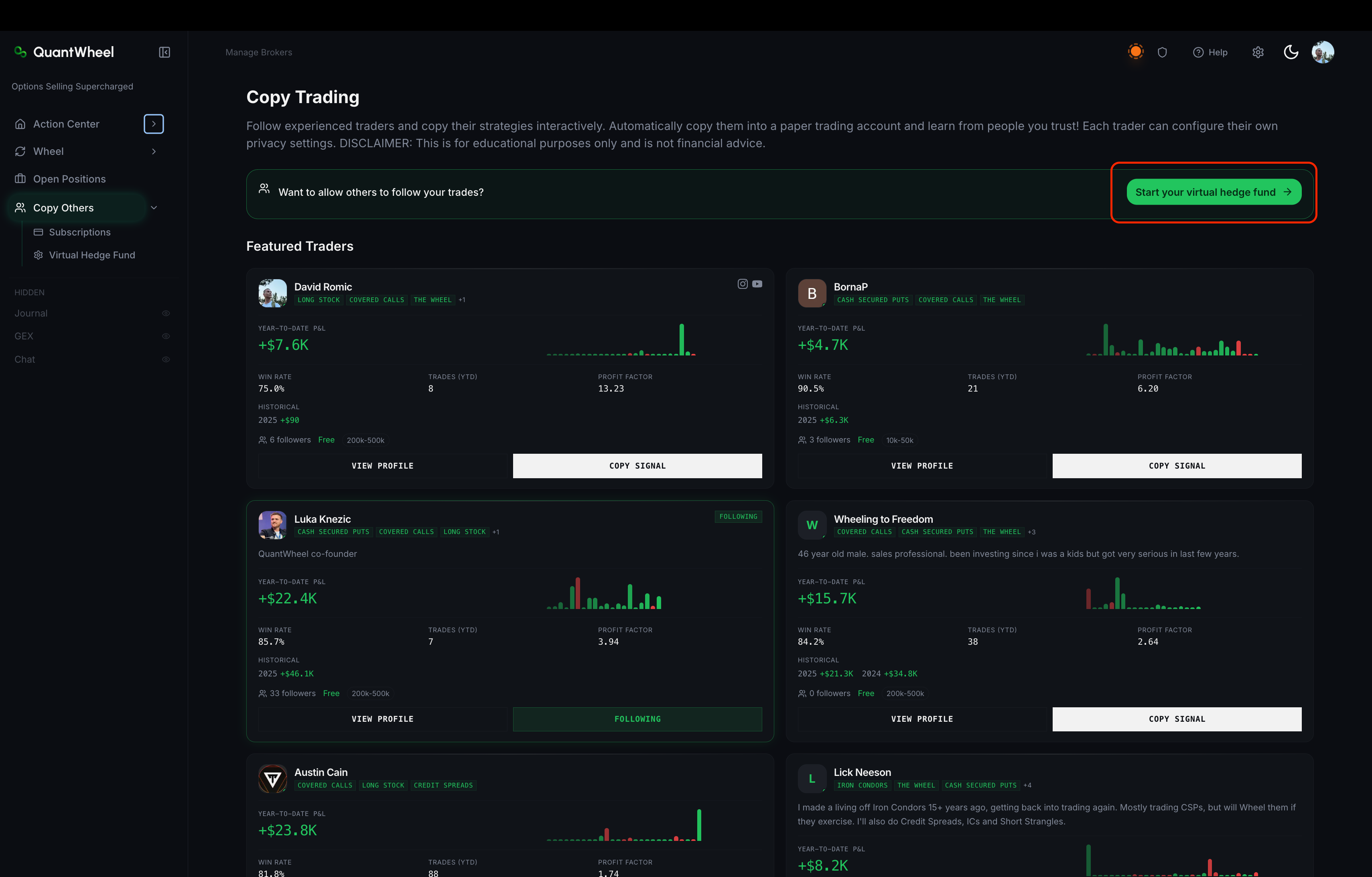Click Luka Knezic's avatar photo

(x=272, y=525)
